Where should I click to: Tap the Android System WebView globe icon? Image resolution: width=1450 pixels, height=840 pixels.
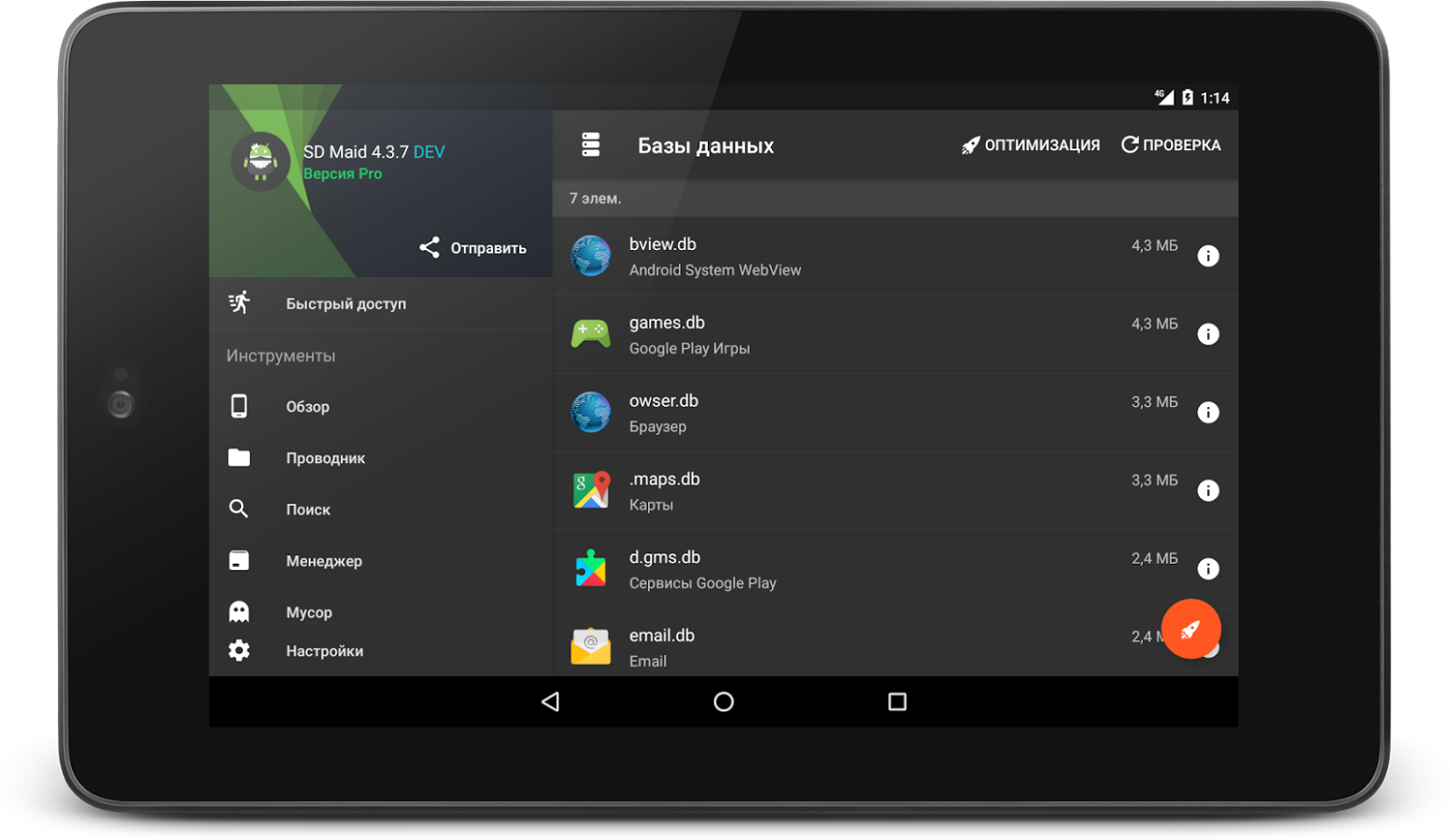tap(591, 256)
